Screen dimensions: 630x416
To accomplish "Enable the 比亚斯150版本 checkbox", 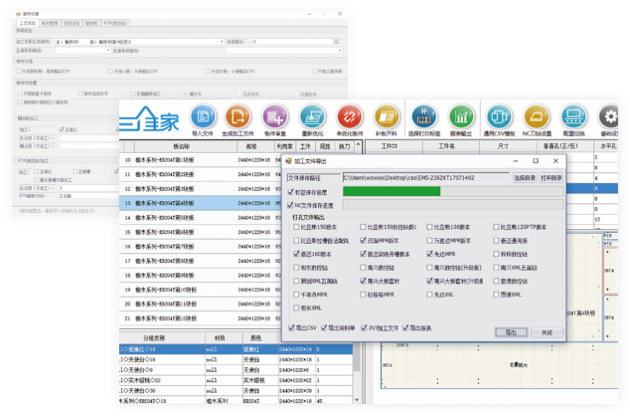I will tap(296, 227).
